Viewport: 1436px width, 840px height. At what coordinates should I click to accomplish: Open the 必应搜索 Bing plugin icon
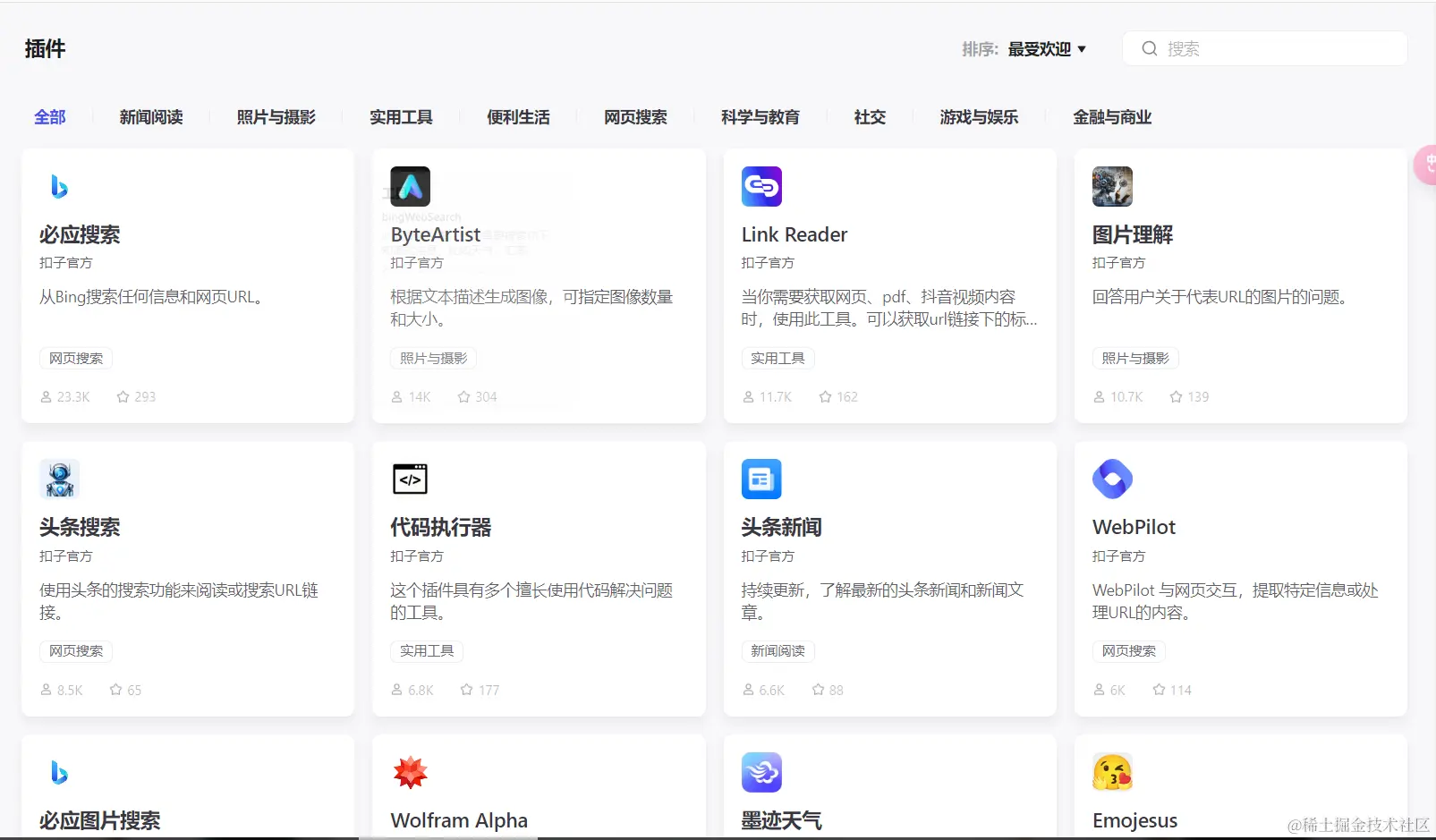[x=59, y=186]
